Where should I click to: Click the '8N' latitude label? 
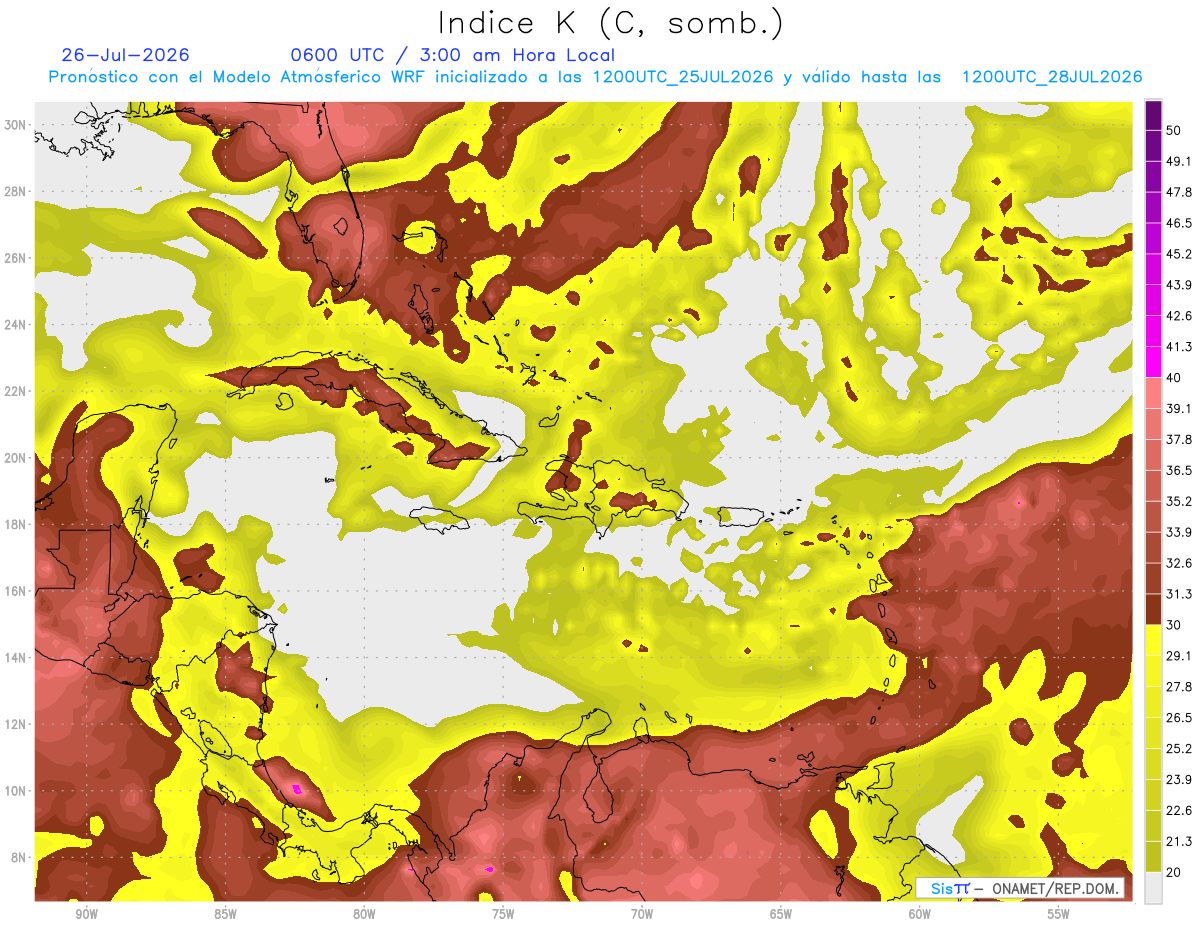pos(18,857)
